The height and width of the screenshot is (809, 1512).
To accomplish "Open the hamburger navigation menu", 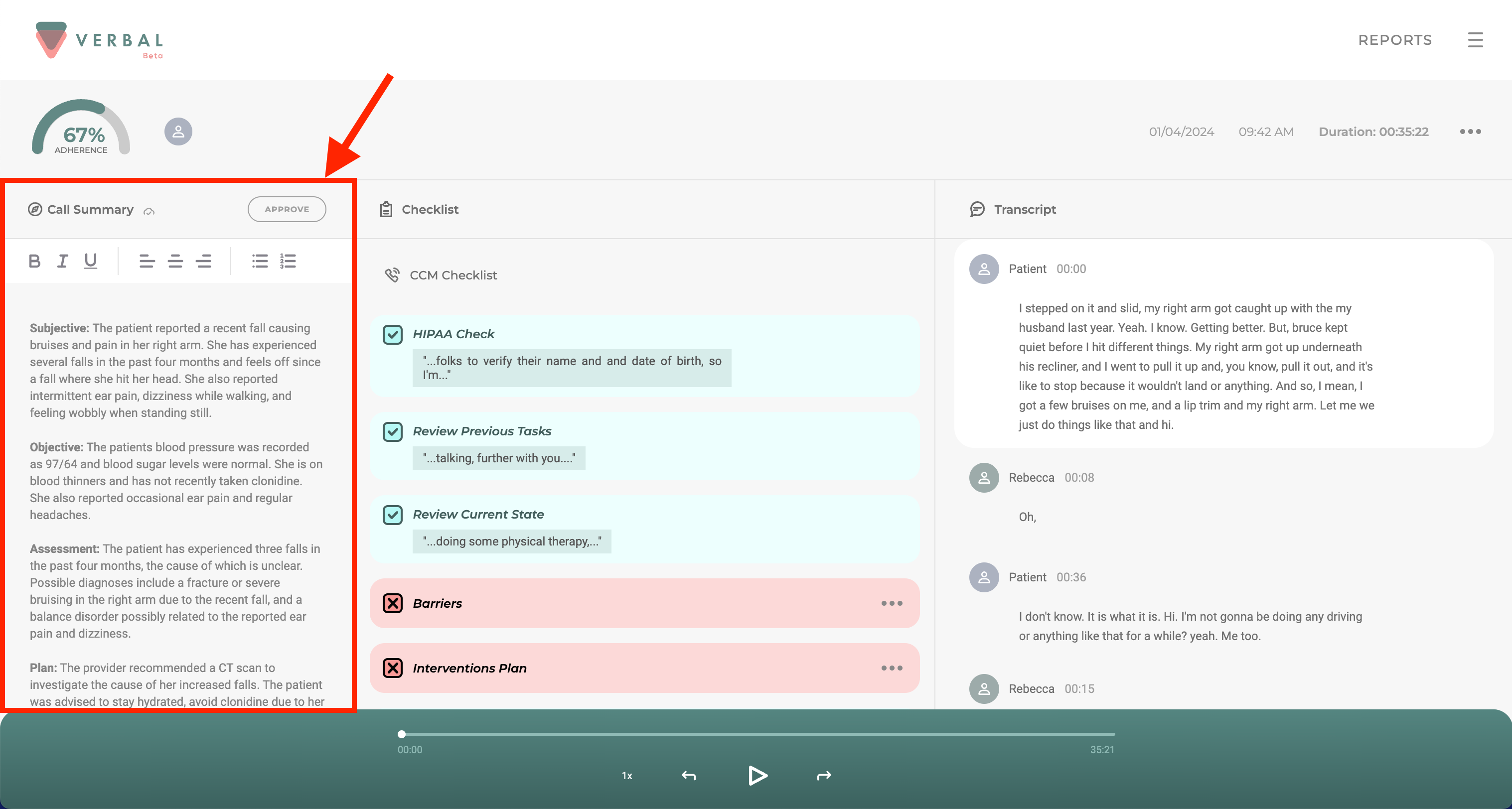I will pos(1475,40).
